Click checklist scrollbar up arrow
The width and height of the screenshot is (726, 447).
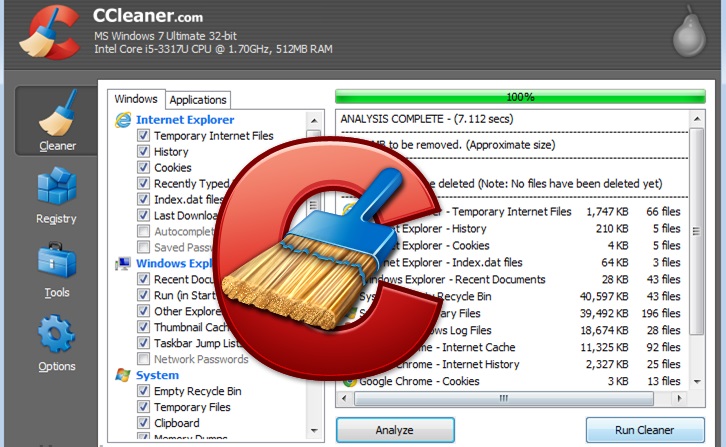point(314,120)
